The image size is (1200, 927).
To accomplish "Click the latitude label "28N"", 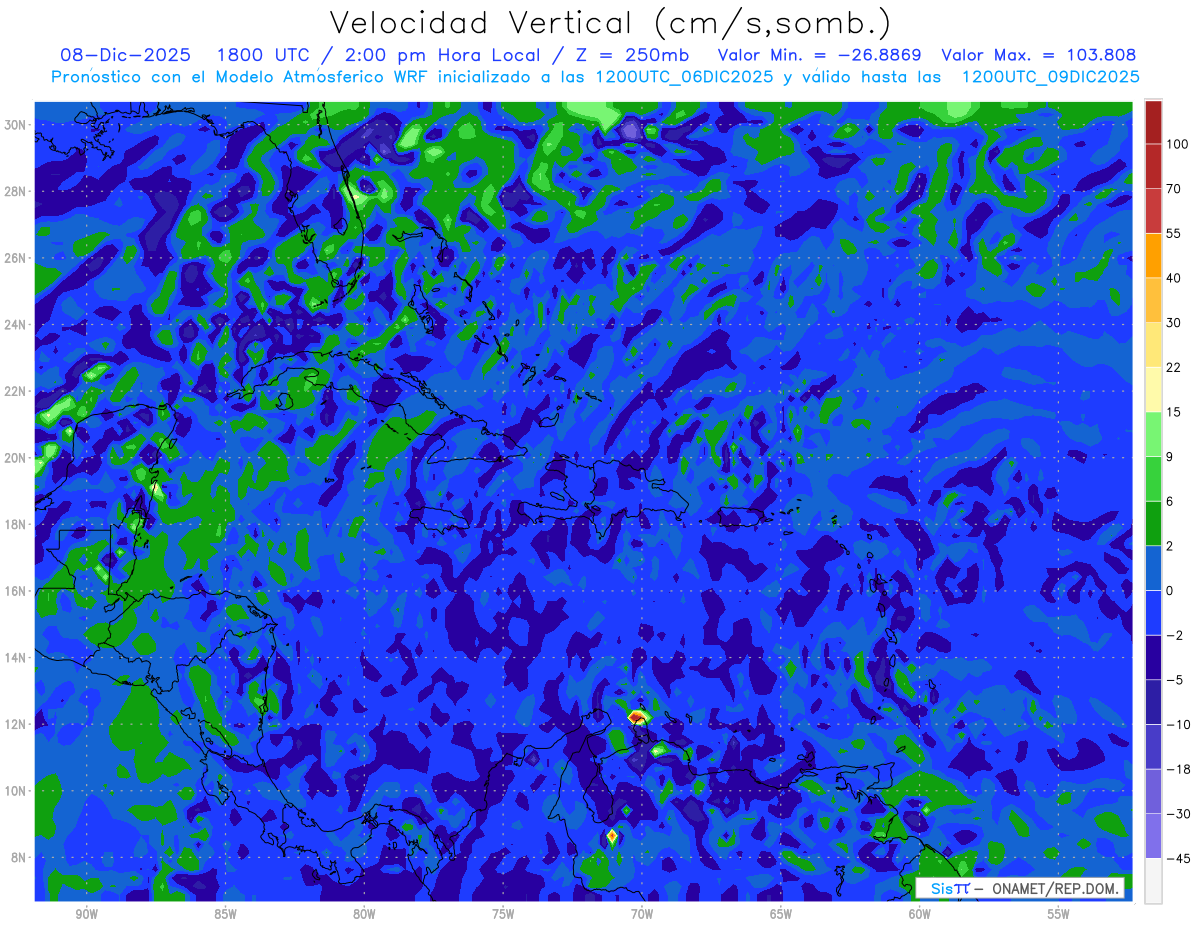I will click(x=17, y=192).
